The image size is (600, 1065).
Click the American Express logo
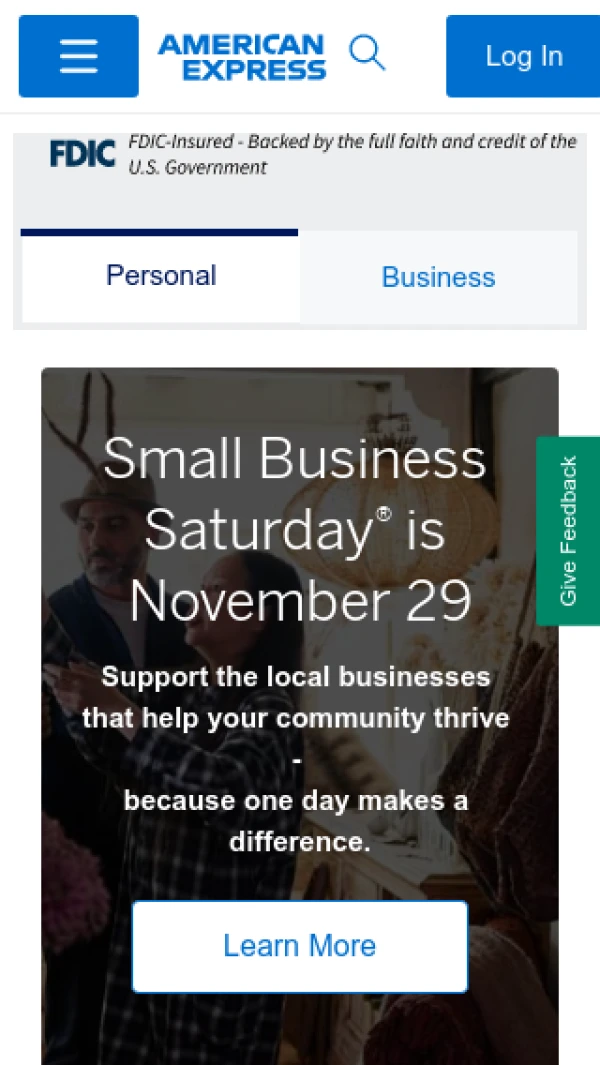[242, 56]
